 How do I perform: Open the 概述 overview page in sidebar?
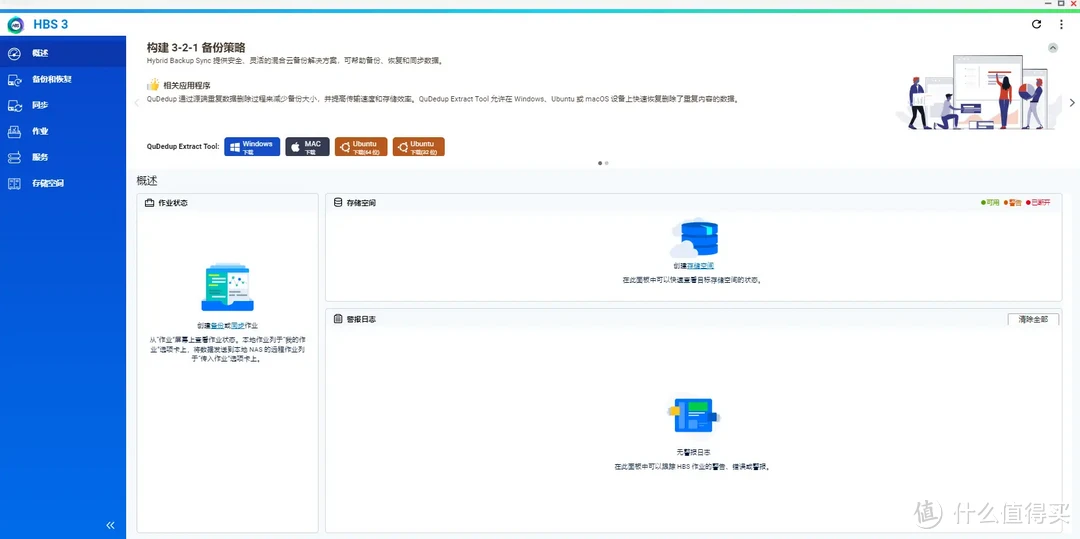click(x=63, y=53)
